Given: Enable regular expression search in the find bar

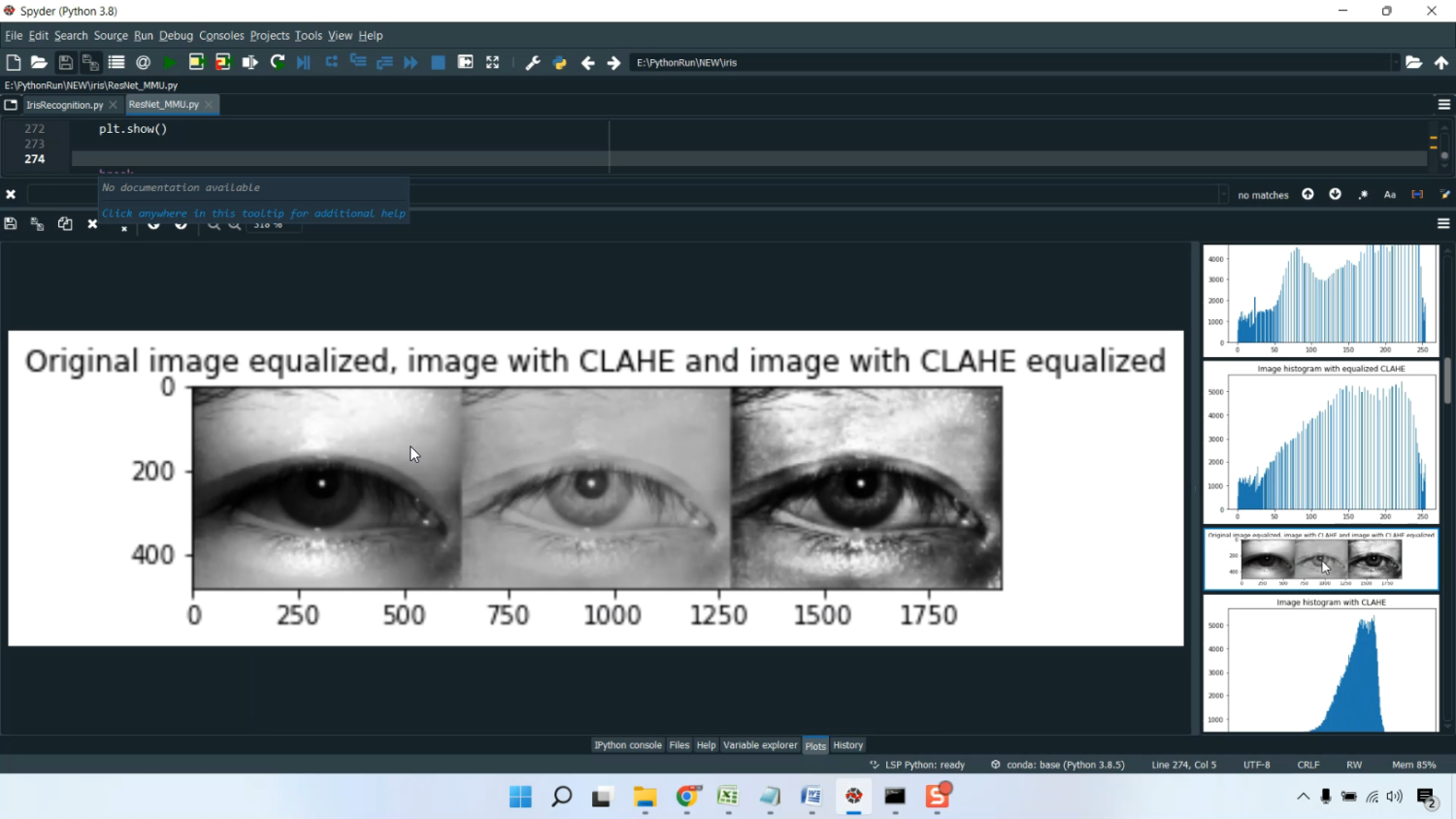Looking at the screenshot, I should click(1363, 194).
